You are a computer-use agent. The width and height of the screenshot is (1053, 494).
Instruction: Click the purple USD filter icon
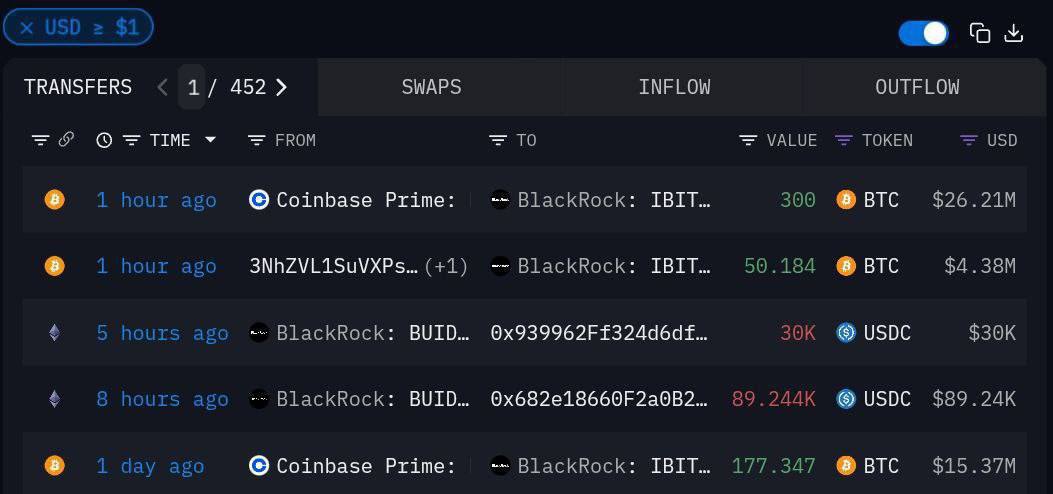(x=968, y=140)
